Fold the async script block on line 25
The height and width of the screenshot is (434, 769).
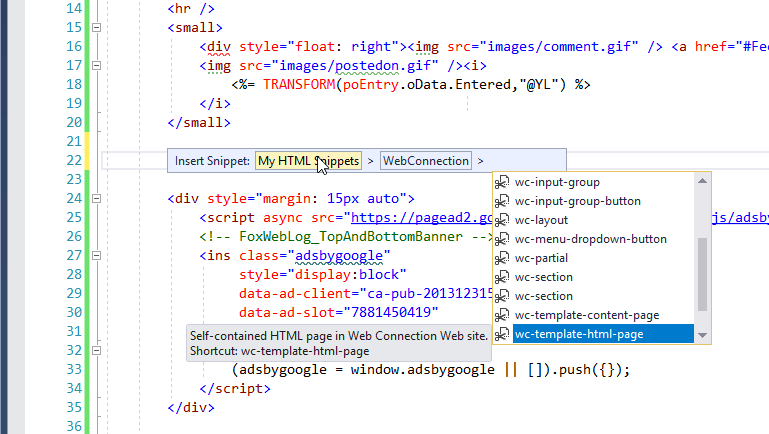coord(97,218)
